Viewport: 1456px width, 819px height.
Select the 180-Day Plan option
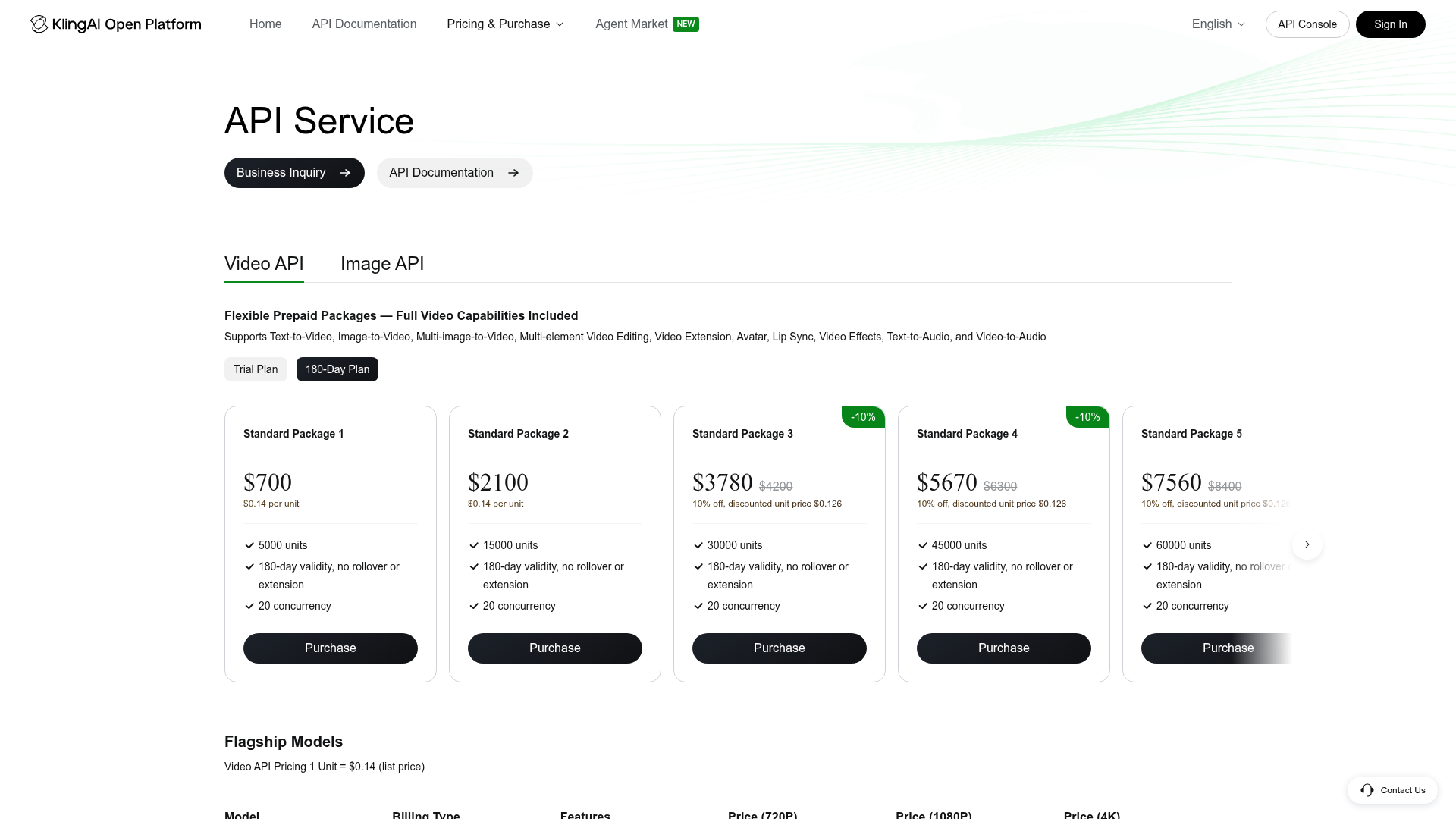click(x=337, y=369)
